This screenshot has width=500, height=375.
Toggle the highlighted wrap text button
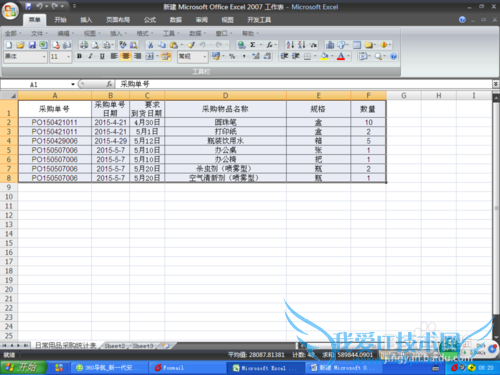[x=166, y=56]
